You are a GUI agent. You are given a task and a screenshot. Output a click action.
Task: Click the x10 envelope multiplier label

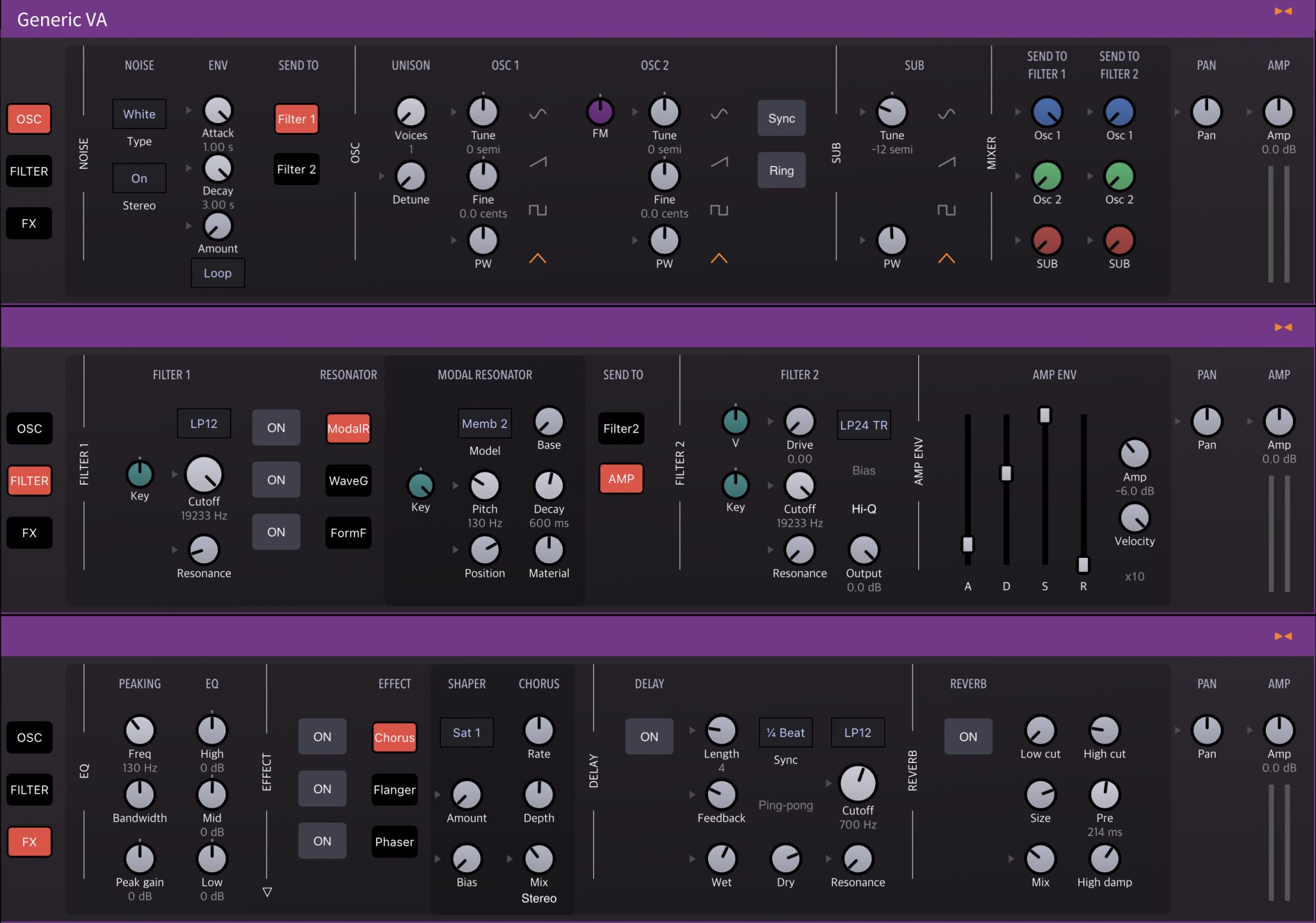tap(1135, 577)
